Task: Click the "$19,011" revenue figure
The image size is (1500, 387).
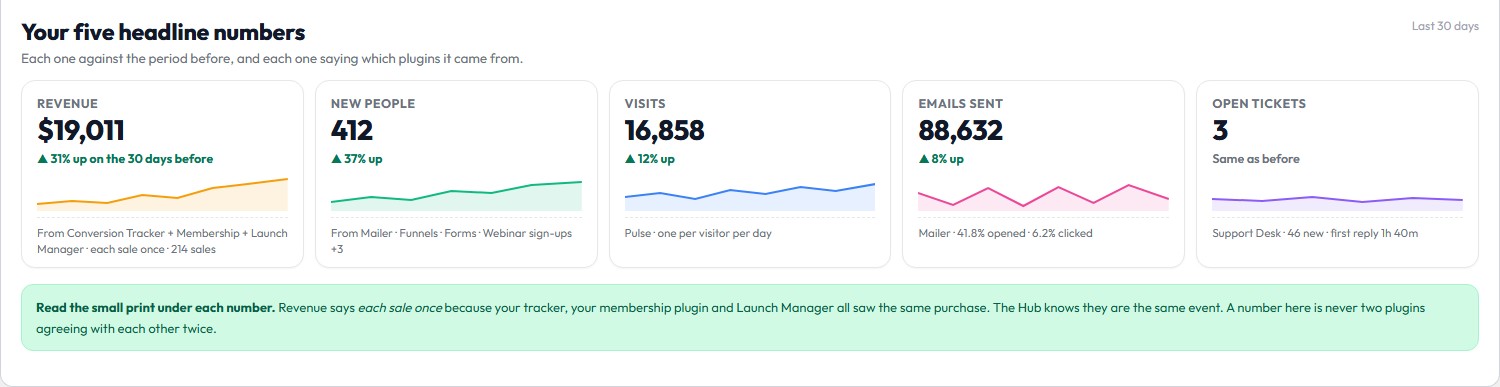Action: (81, 131)
